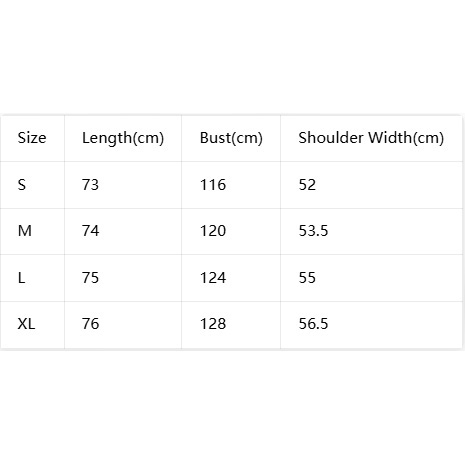Image resolution: width=465 pixels, height=465 pixels.
Task: Click the Shoulder Width(cm) column header
Action: click(x=371, y=138)
